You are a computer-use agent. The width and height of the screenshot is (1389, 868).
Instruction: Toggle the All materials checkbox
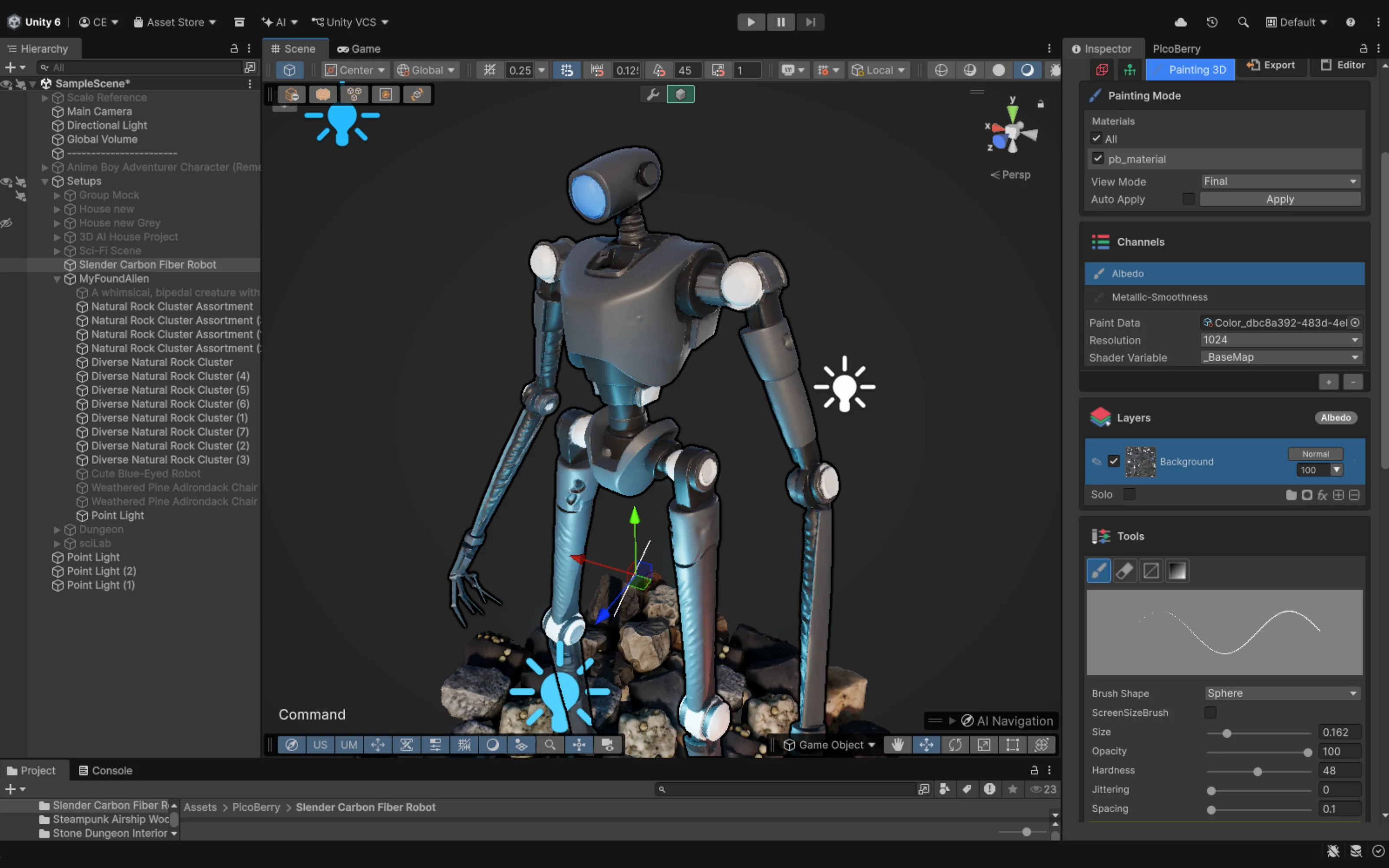[x=1096, y=138]
